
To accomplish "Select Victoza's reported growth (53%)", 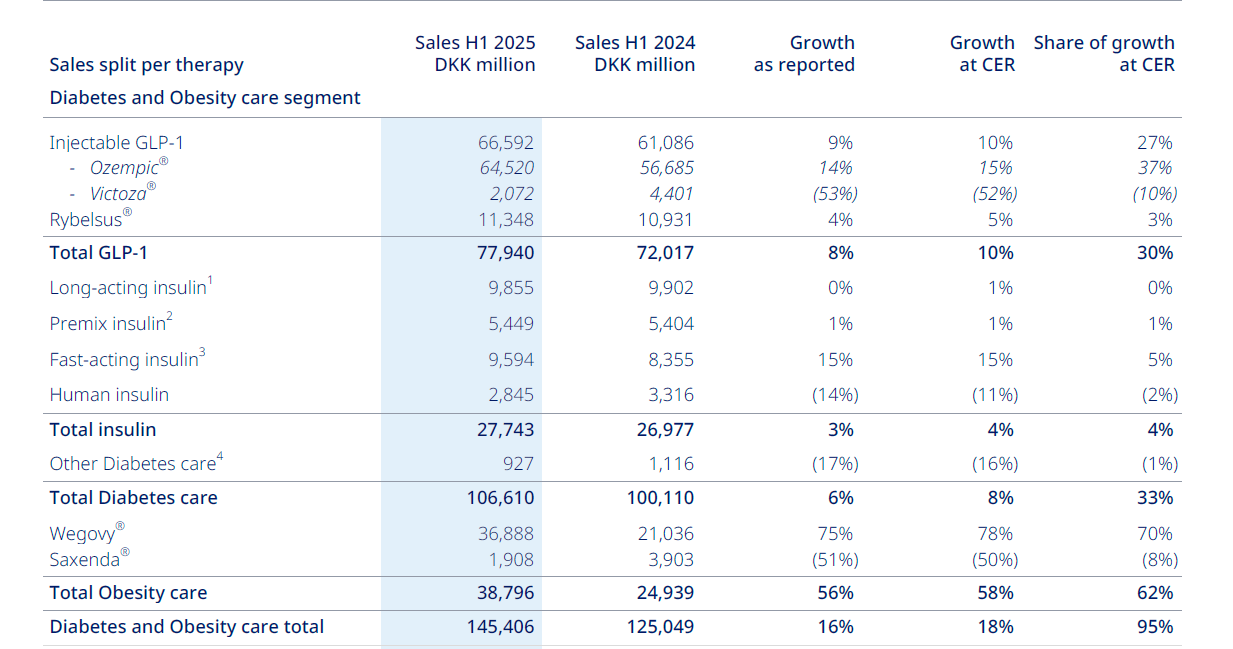I will pyautogui.click(x=835, y=194).
